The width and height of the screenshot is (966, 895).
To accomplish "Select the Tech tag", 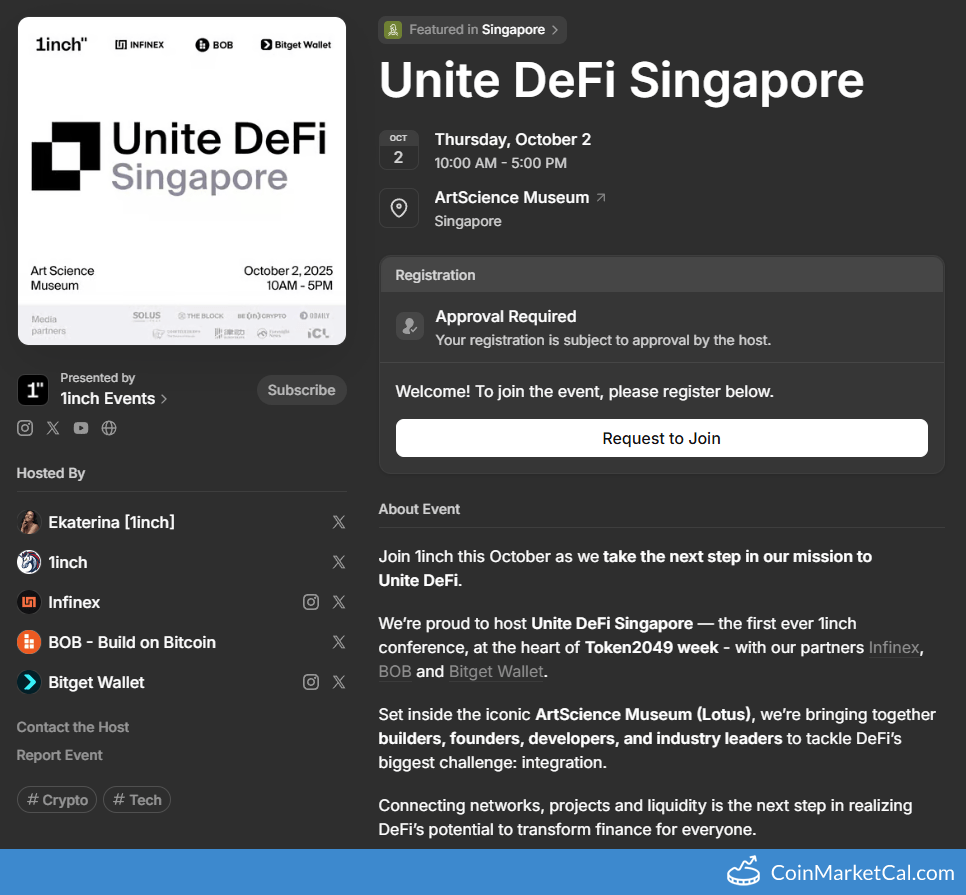I will [x=137, y=800].
